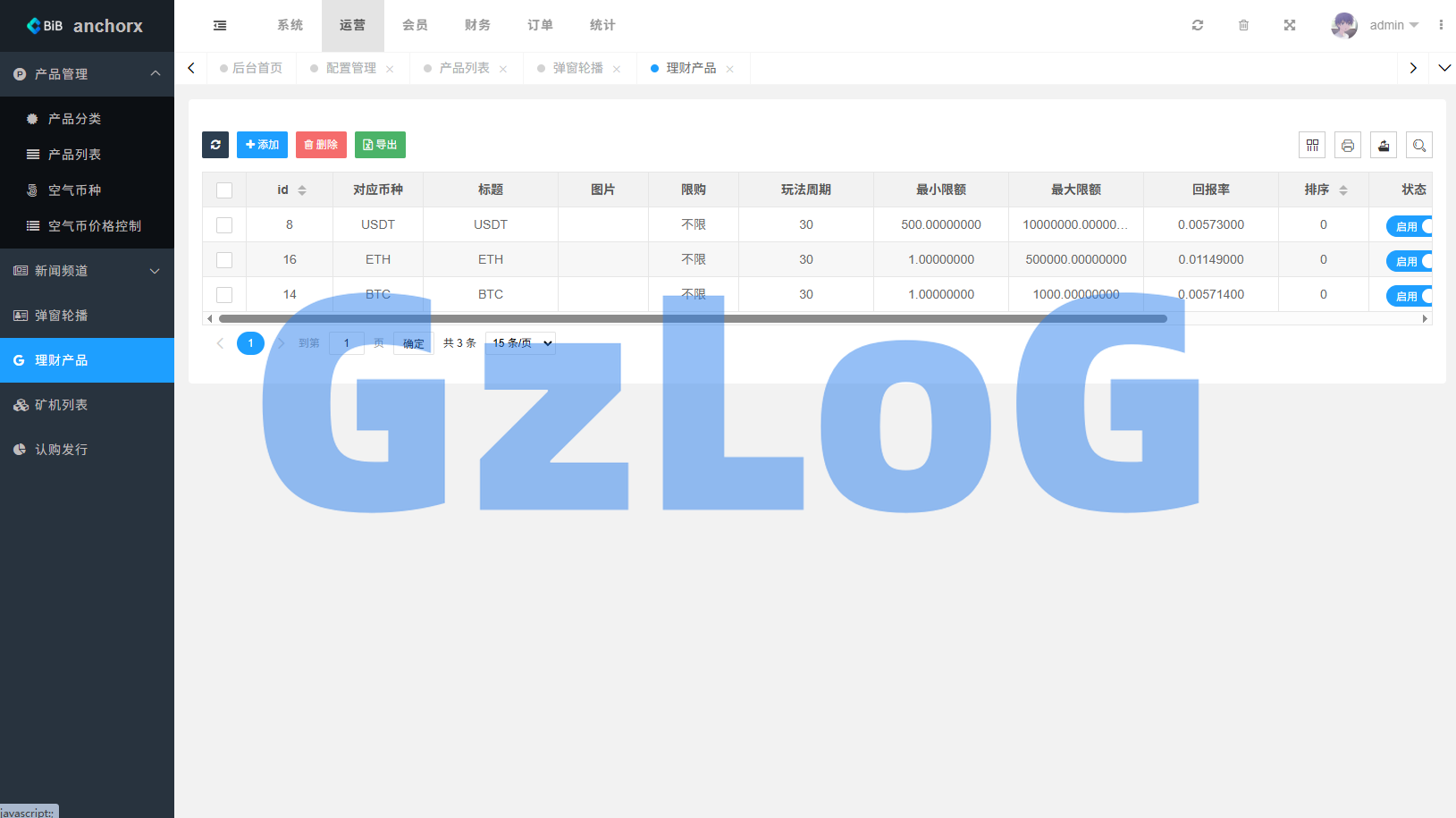The width and height of the screenshot is (1456, 818).
Task: Switch to the 产品列表 tab
Action: 464,68
